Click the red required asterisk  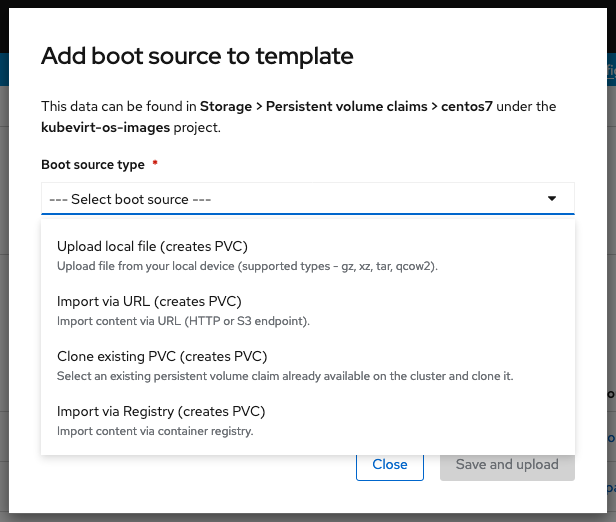coord(156,163)
